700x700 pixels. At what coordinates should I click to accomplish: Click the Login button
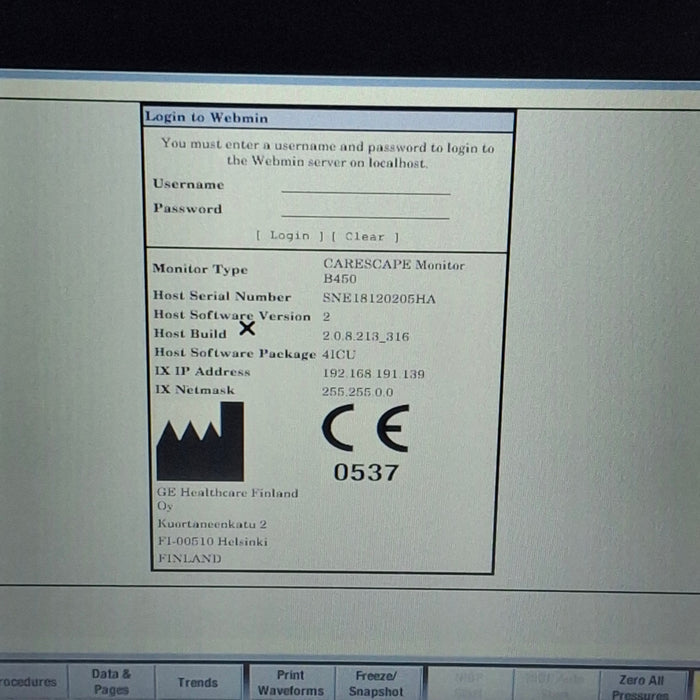289,235
